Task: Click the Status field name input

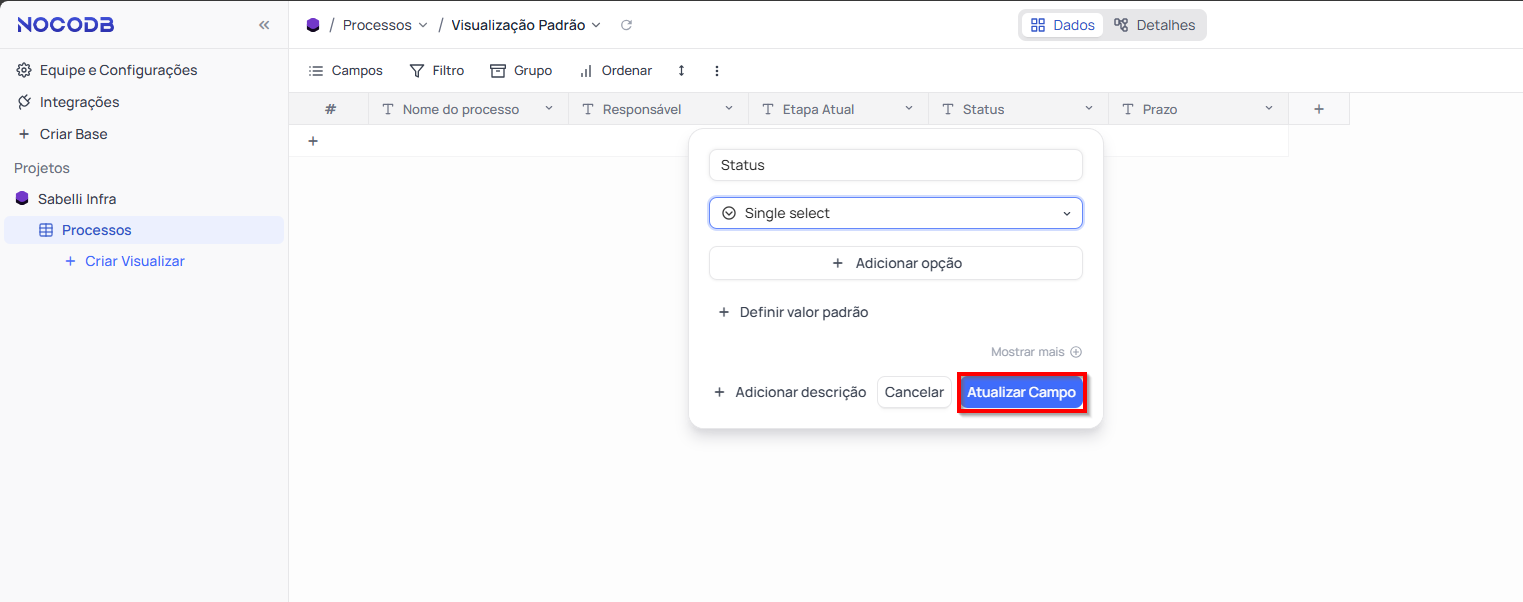Action: (x=895, y=165)
